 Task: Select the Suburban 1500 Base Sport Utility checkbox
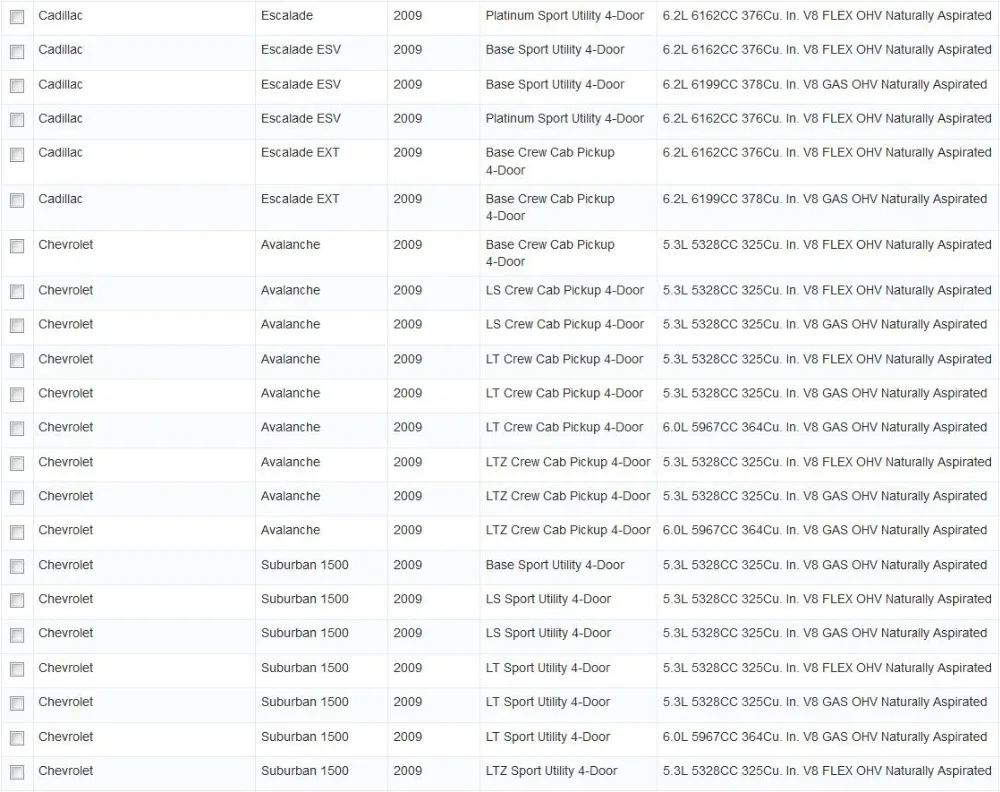click(17, 566)
